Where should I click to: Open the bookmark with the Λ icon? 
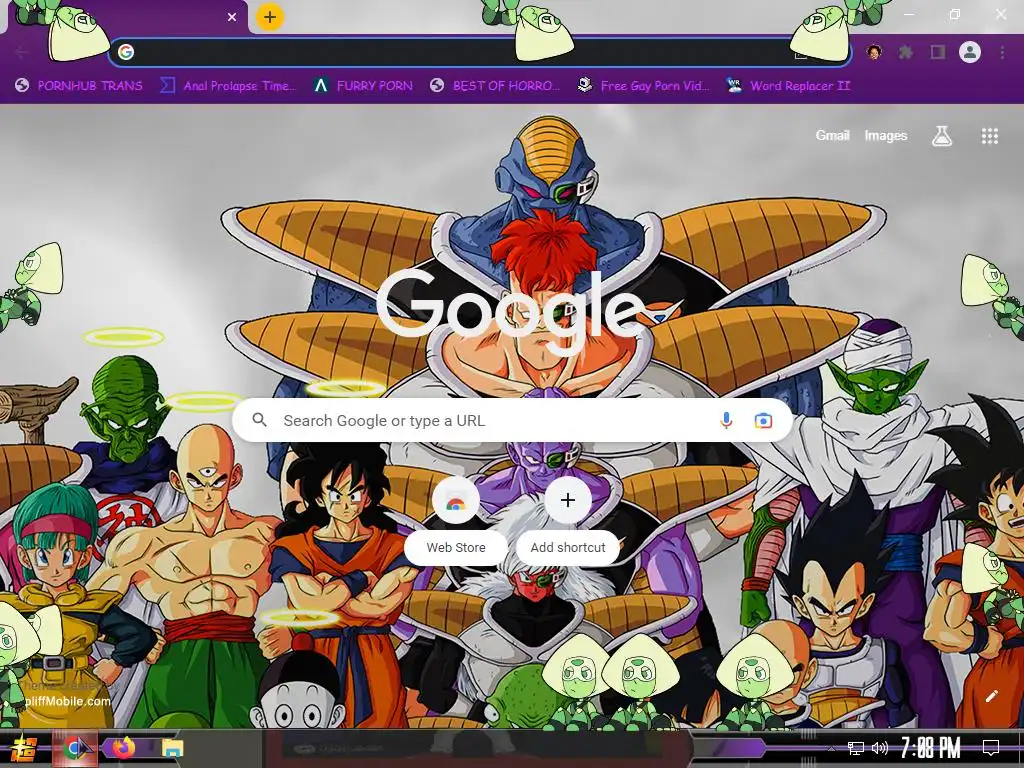362,86
